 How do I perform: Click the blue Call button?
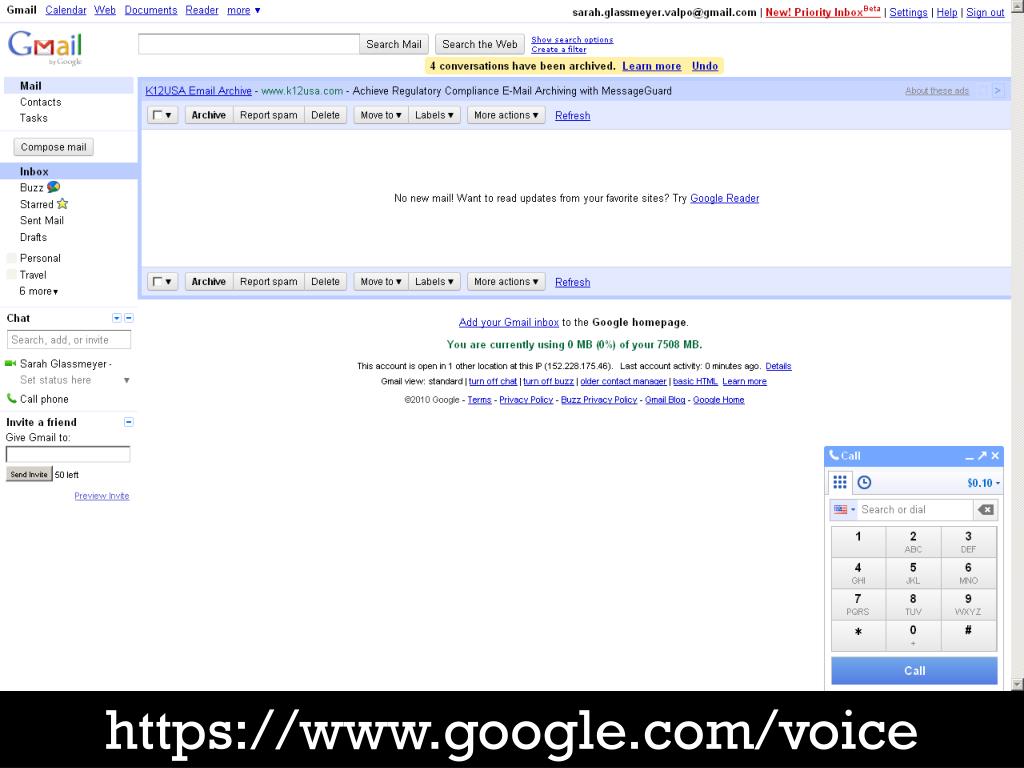pyautogui.click(x=914, y=671)
